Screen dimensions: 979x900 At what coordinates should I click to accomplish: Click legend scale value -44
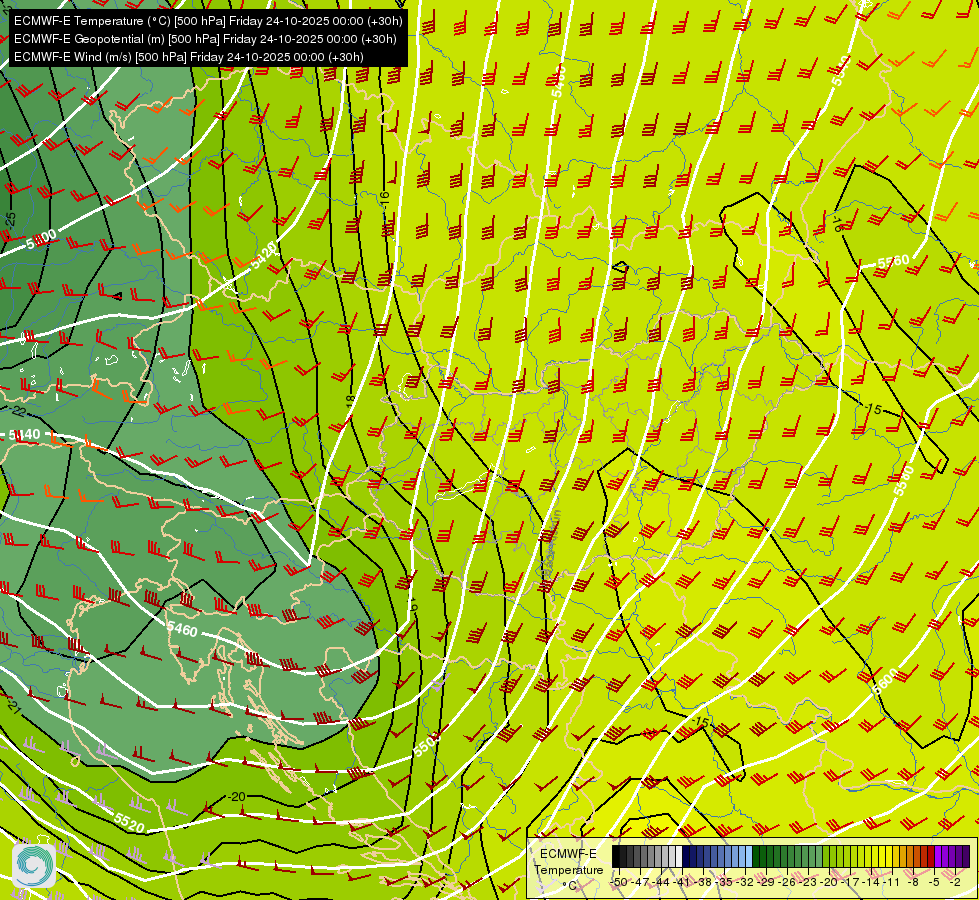pyautogui.click(x=662, y=882)
